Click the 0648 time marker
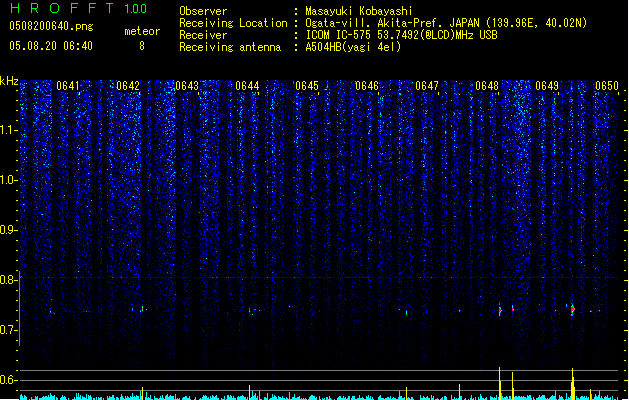This screenshot has width=629, height=400. tap(487, 86)
